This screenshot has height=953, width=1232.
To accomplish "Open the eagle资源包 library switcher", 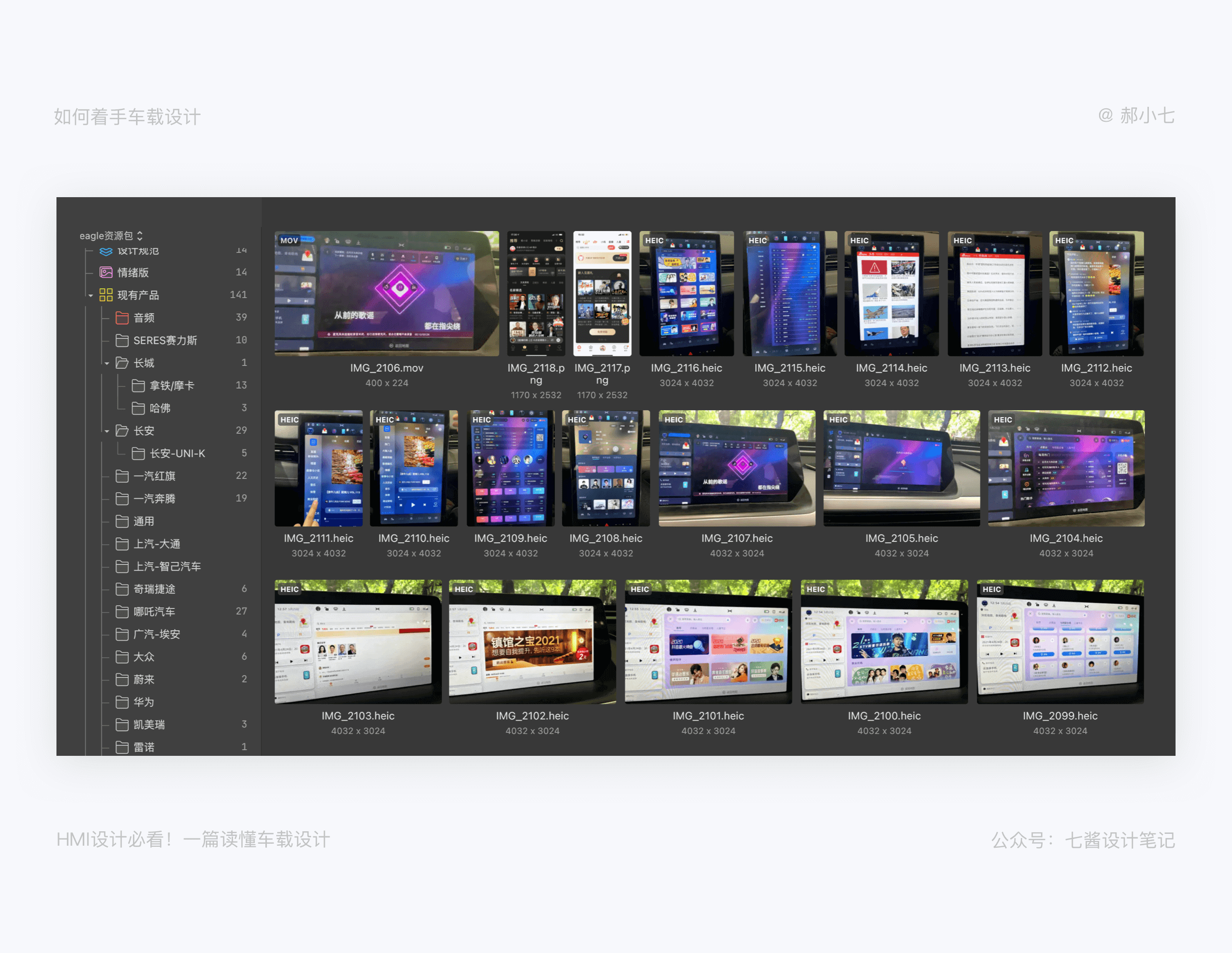I will pyautogui.click(x=111, y=235).
